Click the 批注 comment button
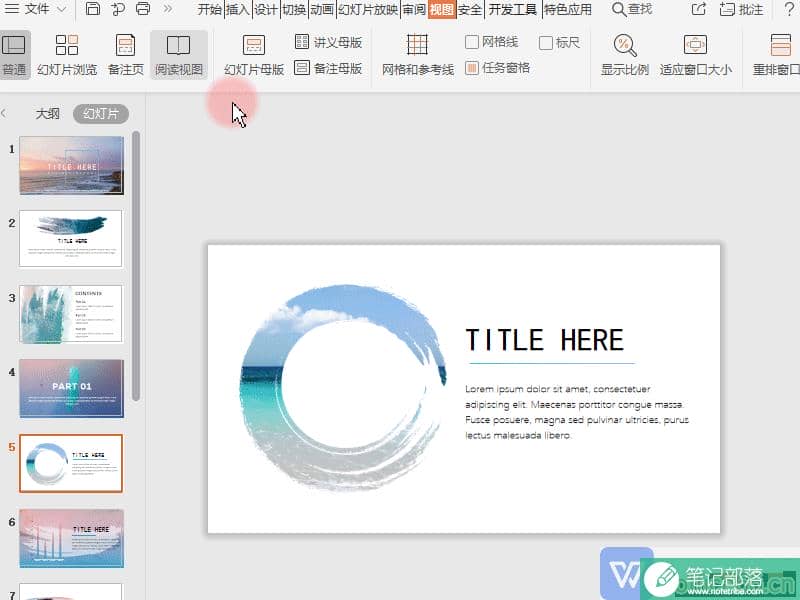 pyautogui.click(x=741, y=9)
